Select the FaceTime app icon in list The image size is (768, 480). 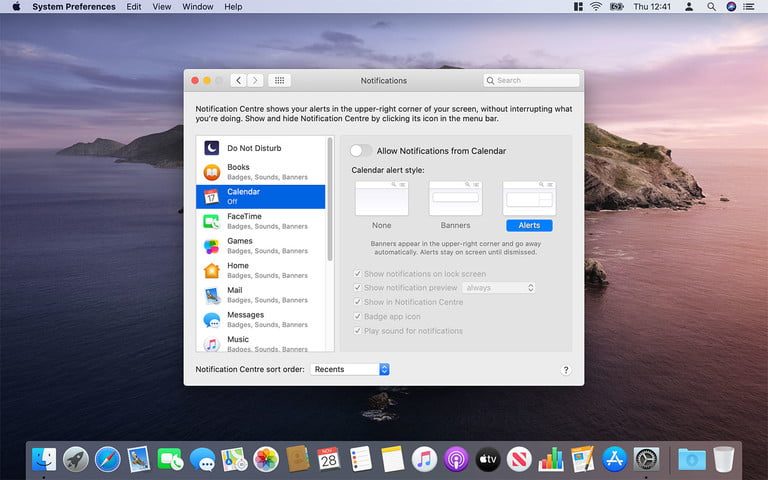click(x=212, y=221)
